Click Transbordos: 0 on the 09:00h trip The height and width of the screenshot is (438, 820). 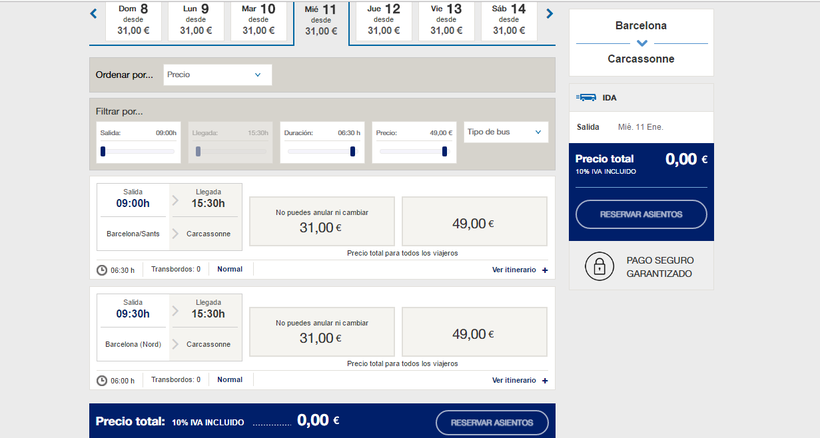[176, 269]
